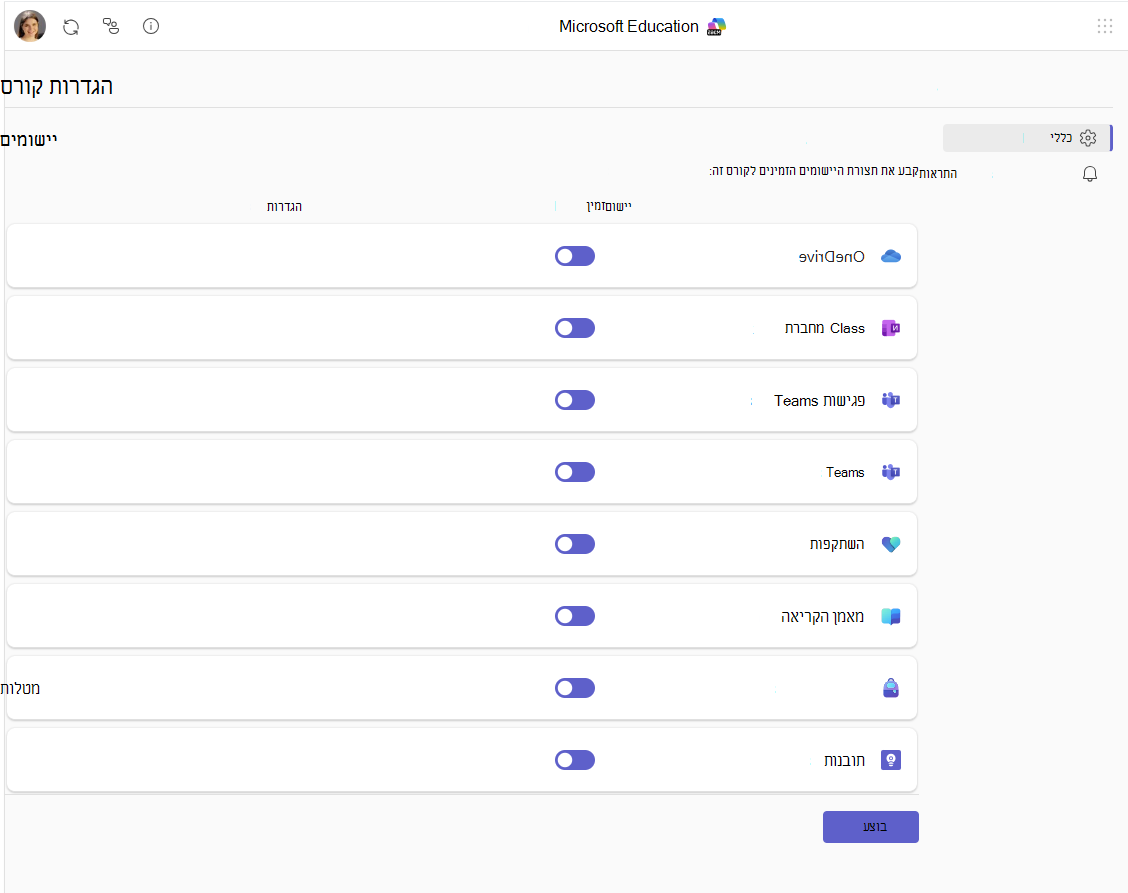Image resolution: width=1128 pixels, height=893 pixels.
Task: Open the connections diagram icon in header
Action: [111, 27]
